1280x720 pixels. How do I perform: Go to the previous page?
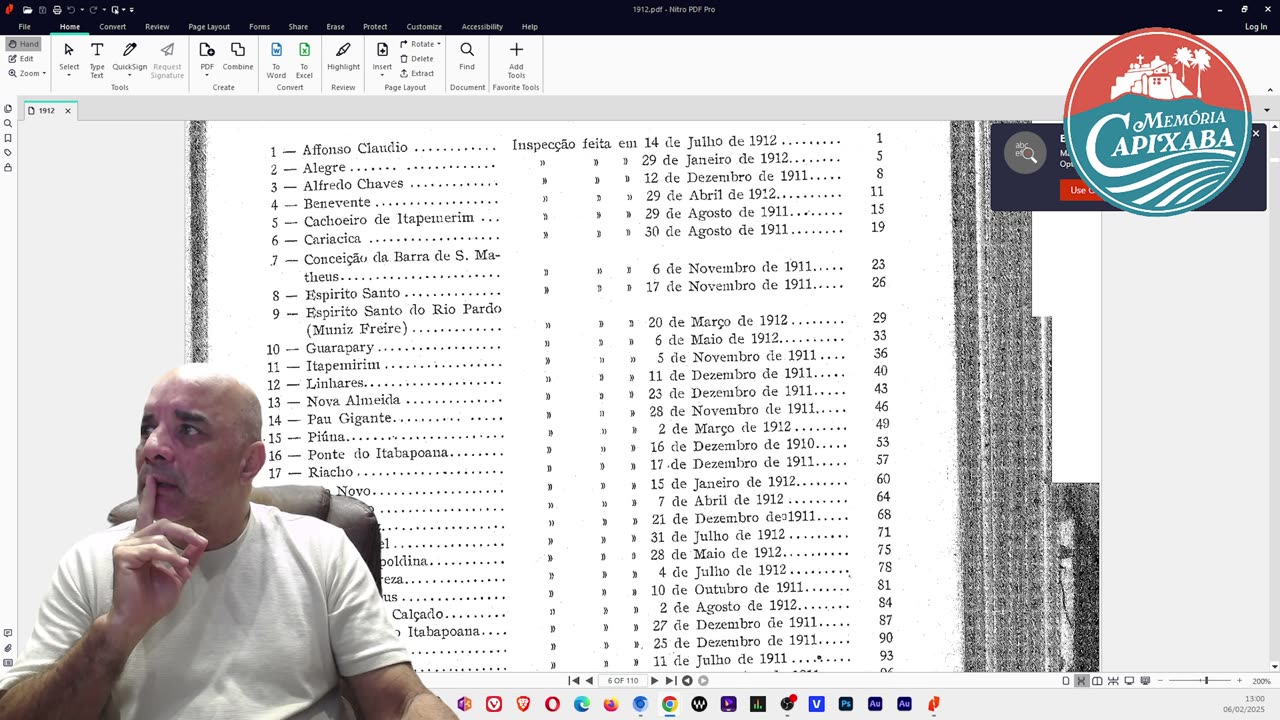click(x=589, y=681)
